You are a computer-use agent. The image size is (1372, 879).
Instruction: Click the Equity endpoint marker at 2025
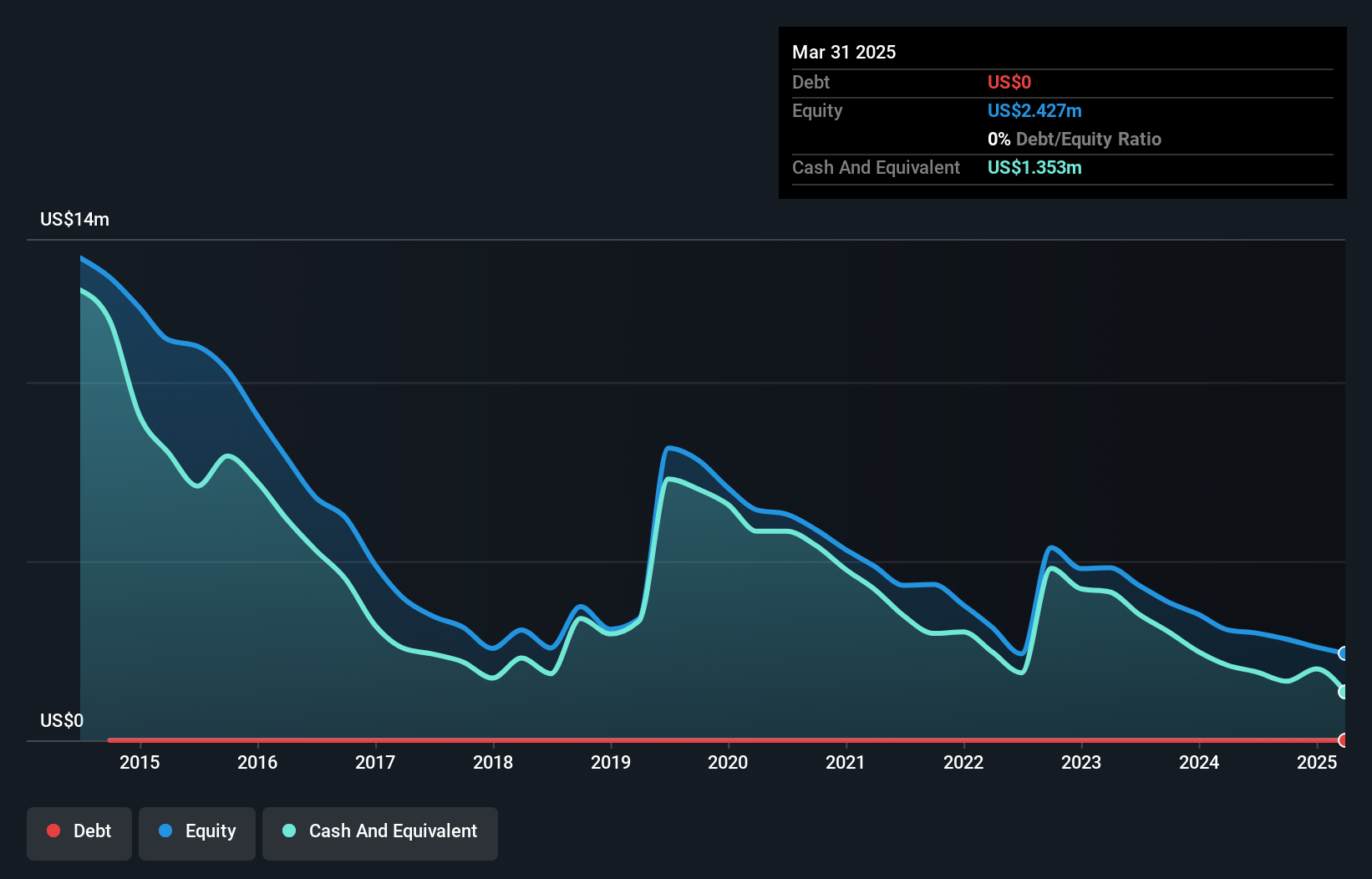point(1344,653)
